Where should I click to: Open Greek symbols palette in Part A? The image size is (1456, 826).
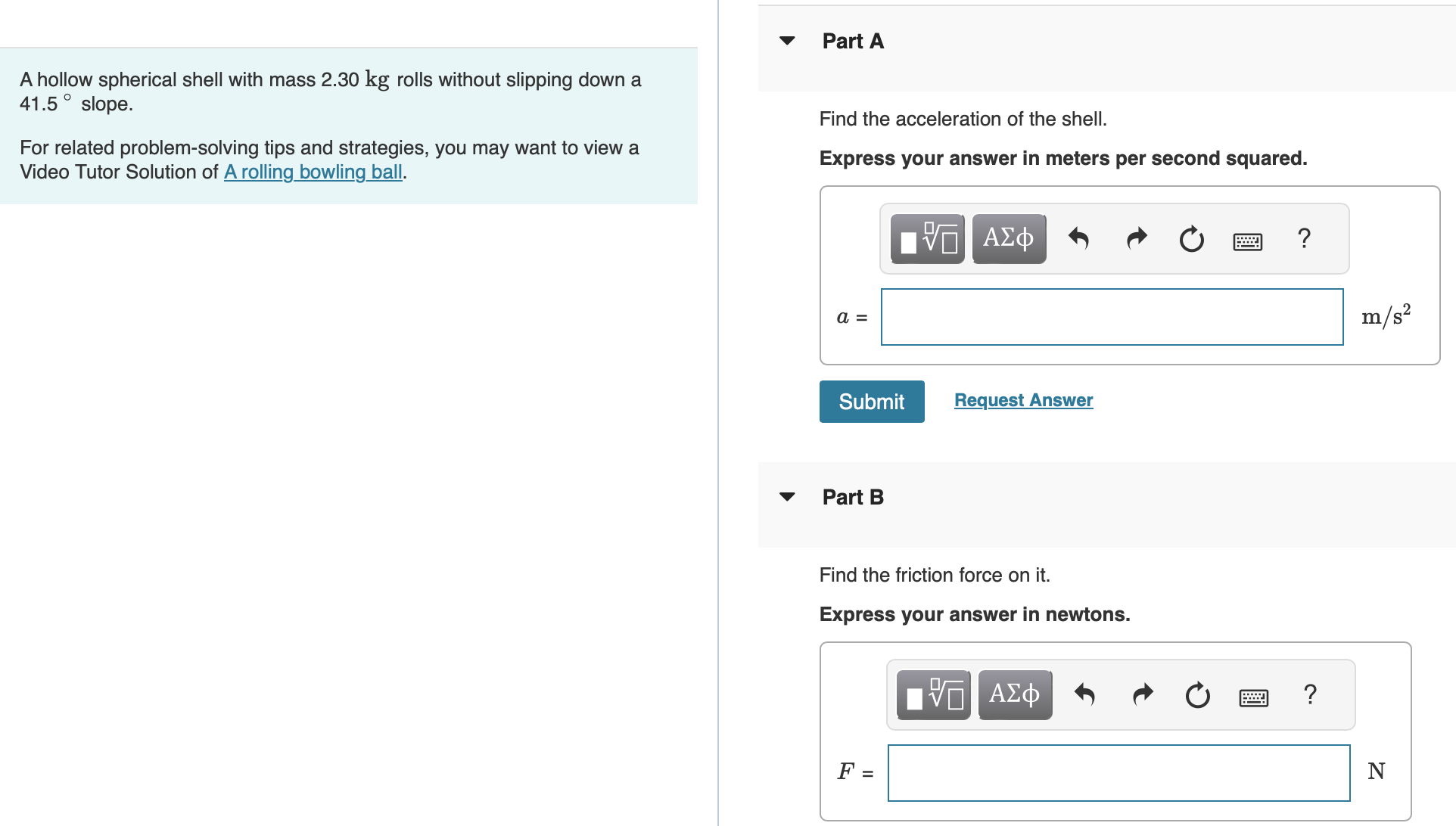tap(1009, 239)
